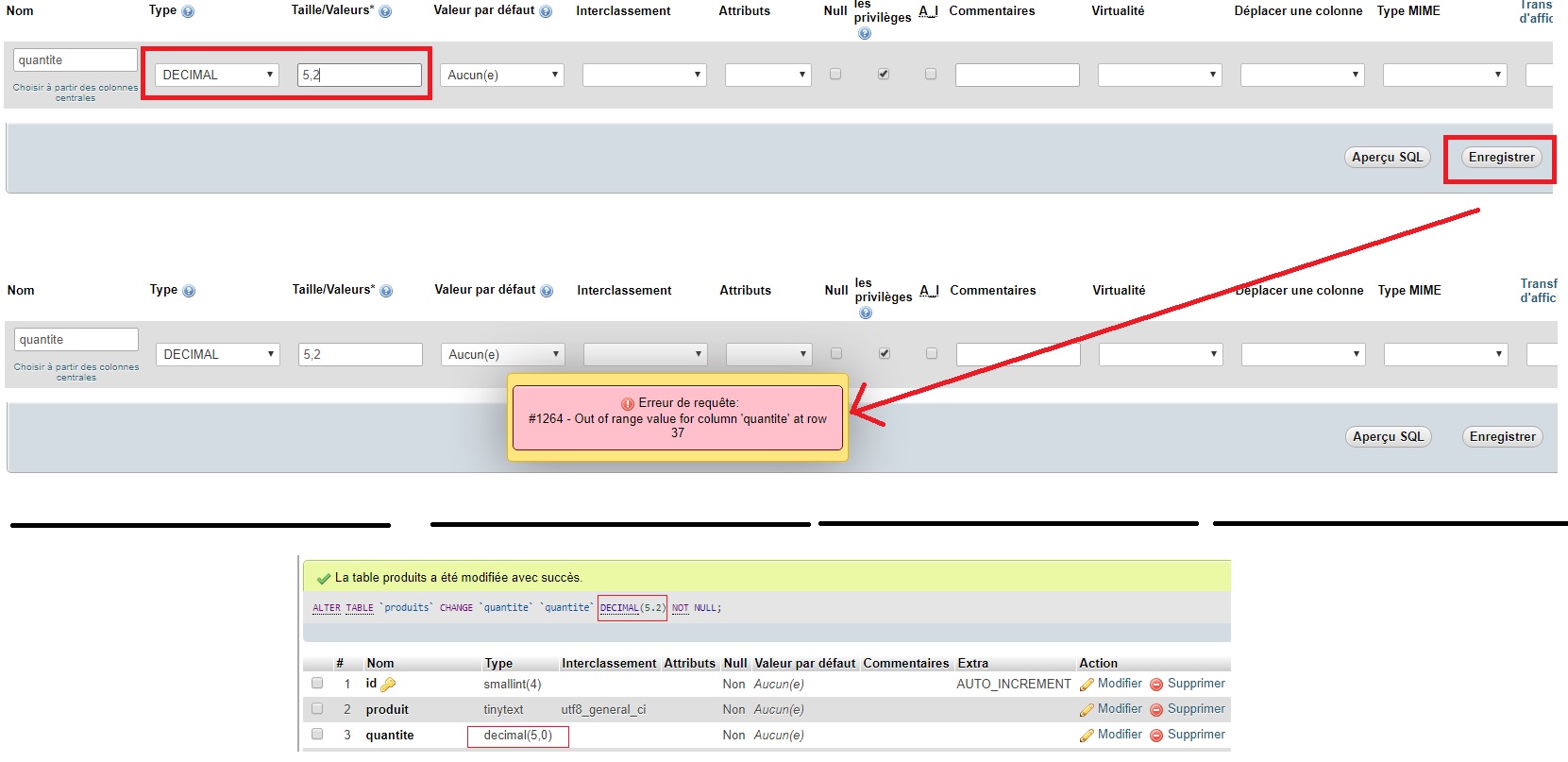Check the produit row checkbox
The width and height of the screenshot is (1568, 762).
pos(317,708)
